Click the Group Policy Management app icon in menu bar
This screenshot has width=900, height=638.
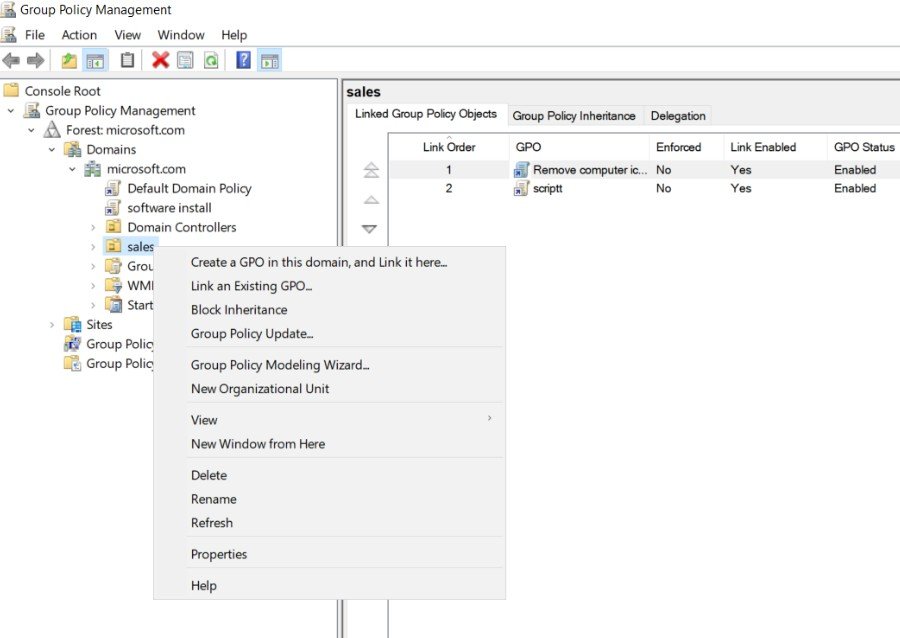(9, 35)
